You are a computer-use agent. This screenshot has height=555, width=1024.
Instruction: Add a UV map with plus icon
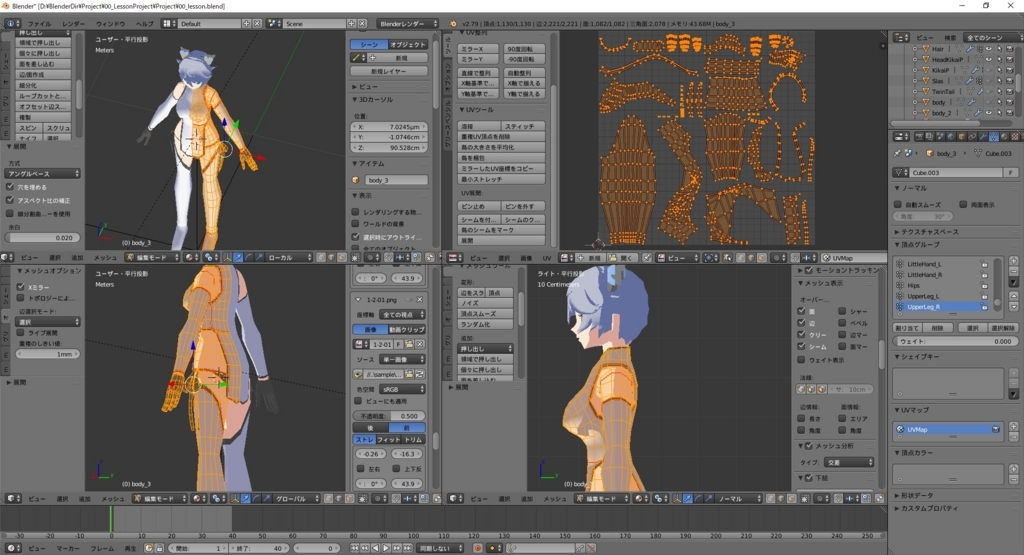tap(1014, 426)
